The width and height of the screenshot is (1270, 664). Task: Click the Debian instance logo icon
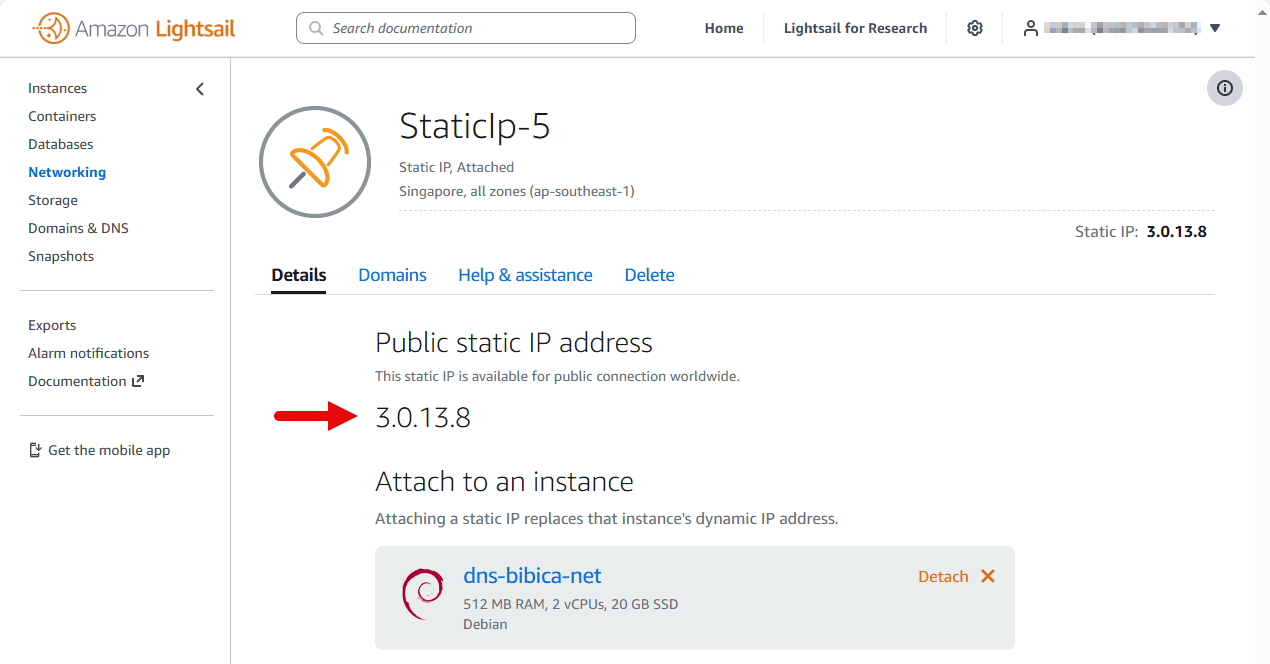pyautogui.click(x=422, y=594)
